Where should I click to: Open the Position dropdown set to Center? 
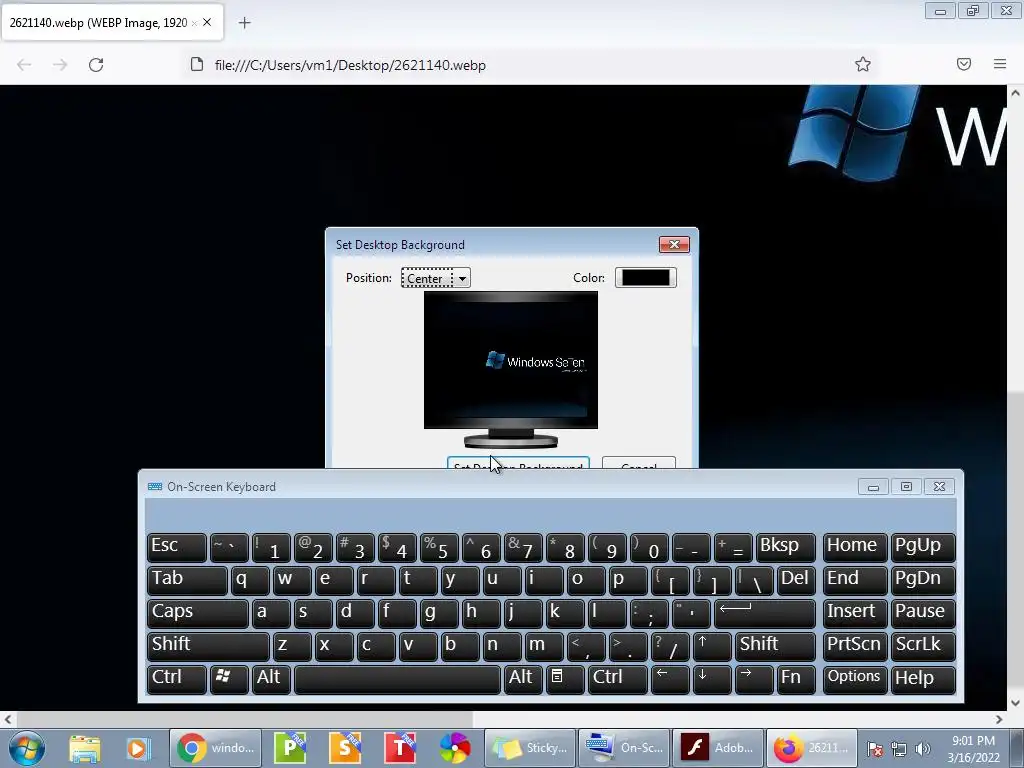pyautogui.click(x=436, y=278)
